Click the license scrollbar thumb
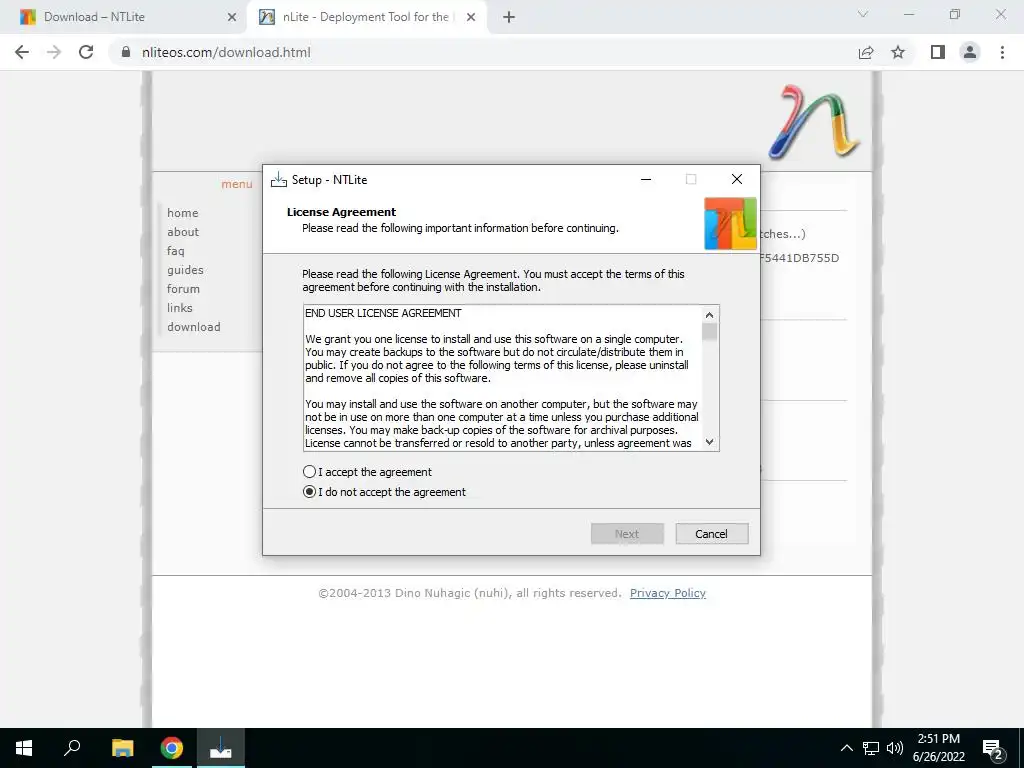Screen dimensions: 1024x768 710,331
